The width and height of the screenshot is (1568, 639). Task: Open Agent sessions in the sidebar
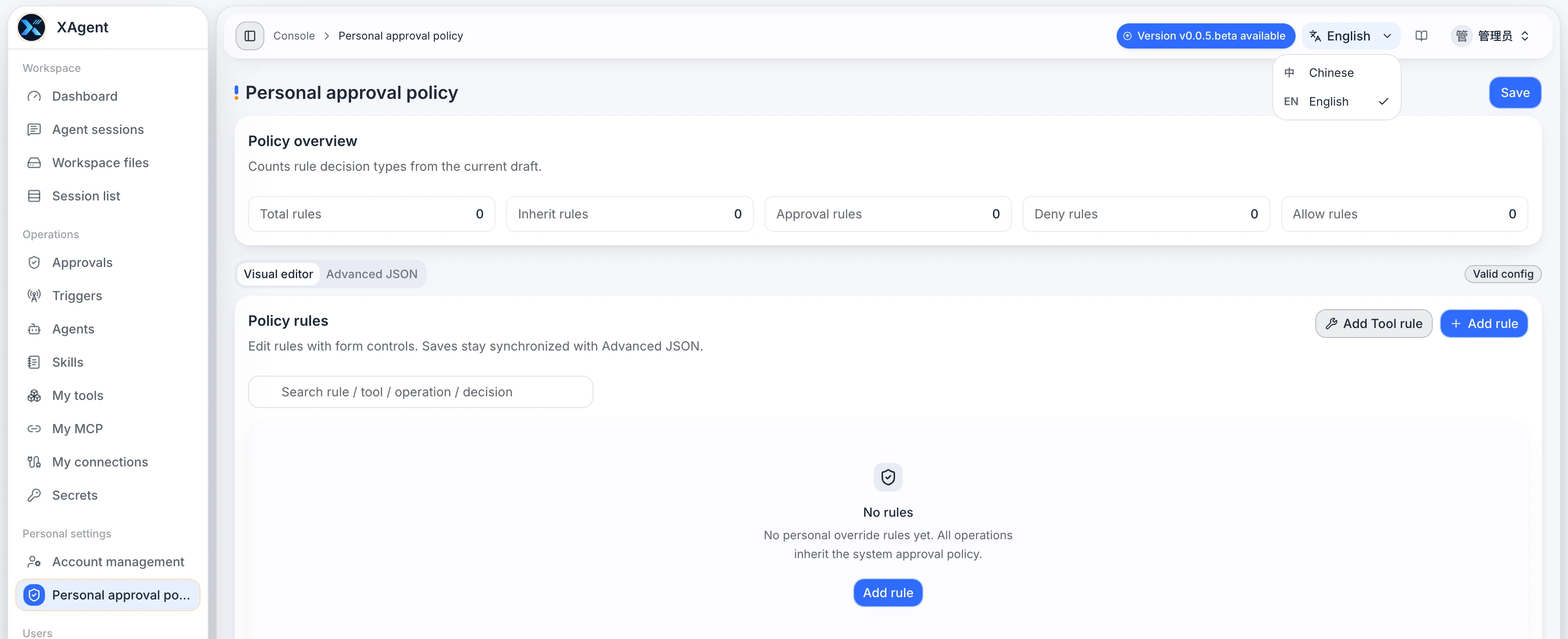click(108, 129)
